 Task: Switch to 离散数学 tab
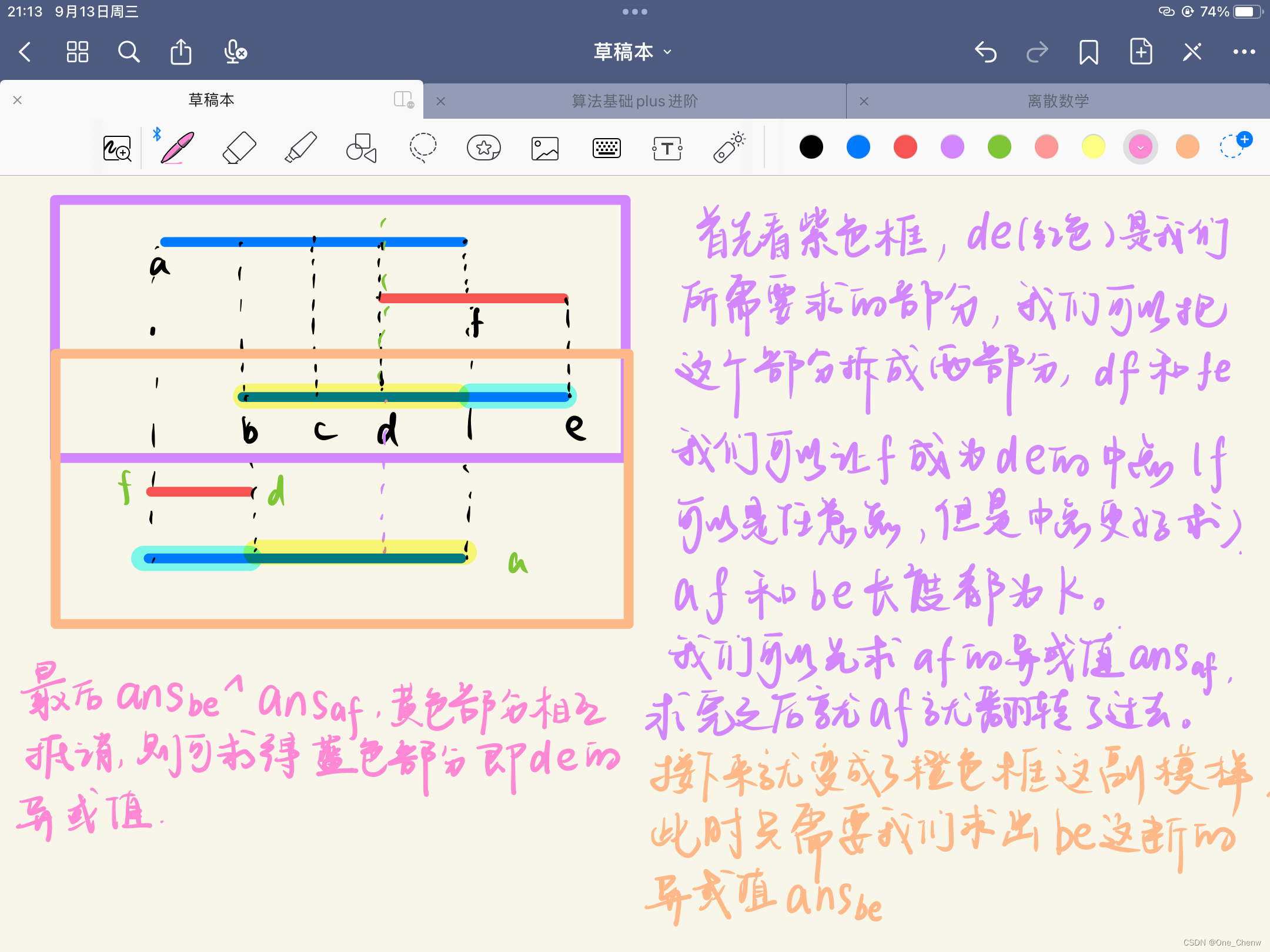tap(1058, 101)
